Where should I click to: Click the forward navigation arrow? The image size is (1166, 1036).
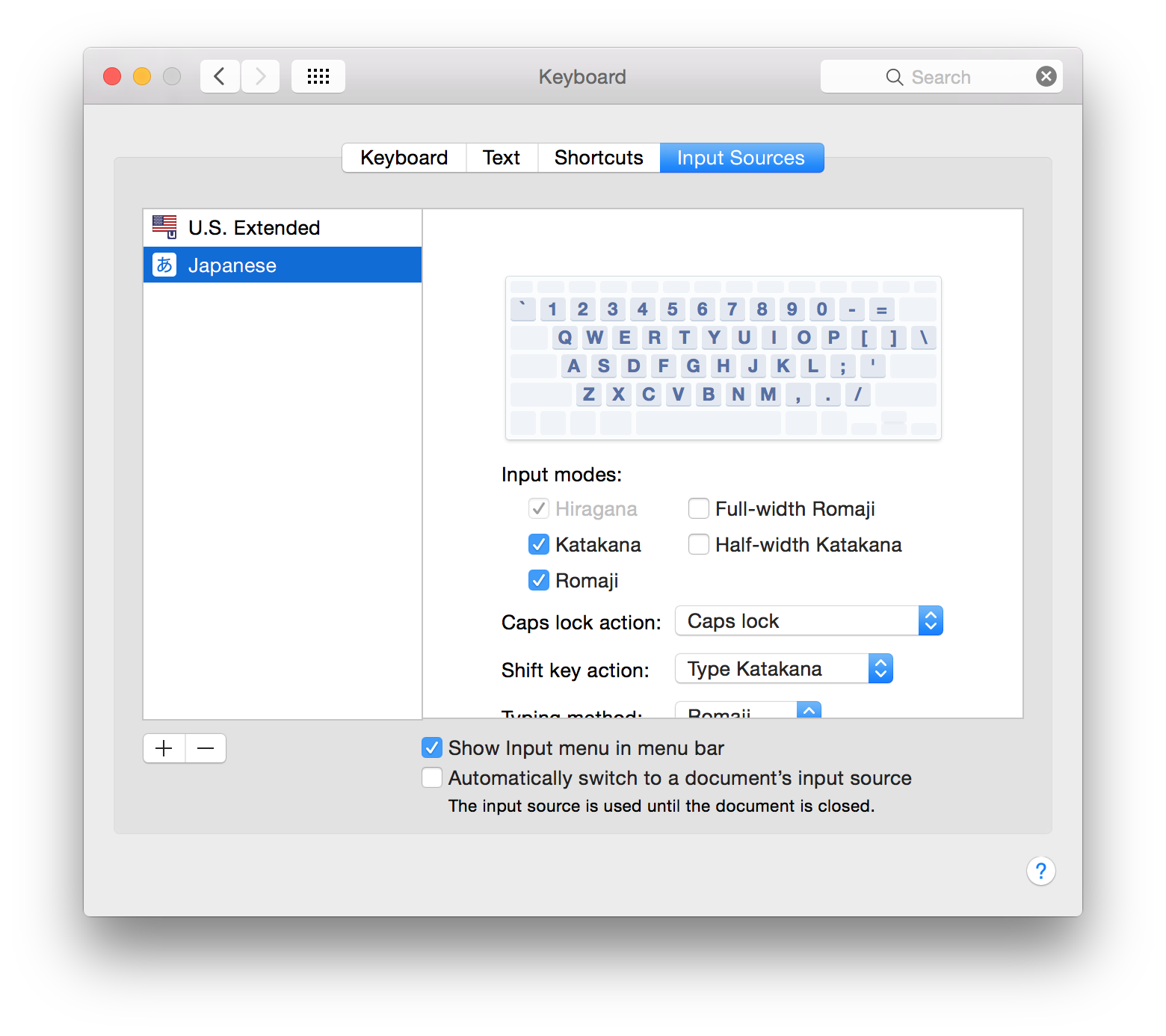260,76
